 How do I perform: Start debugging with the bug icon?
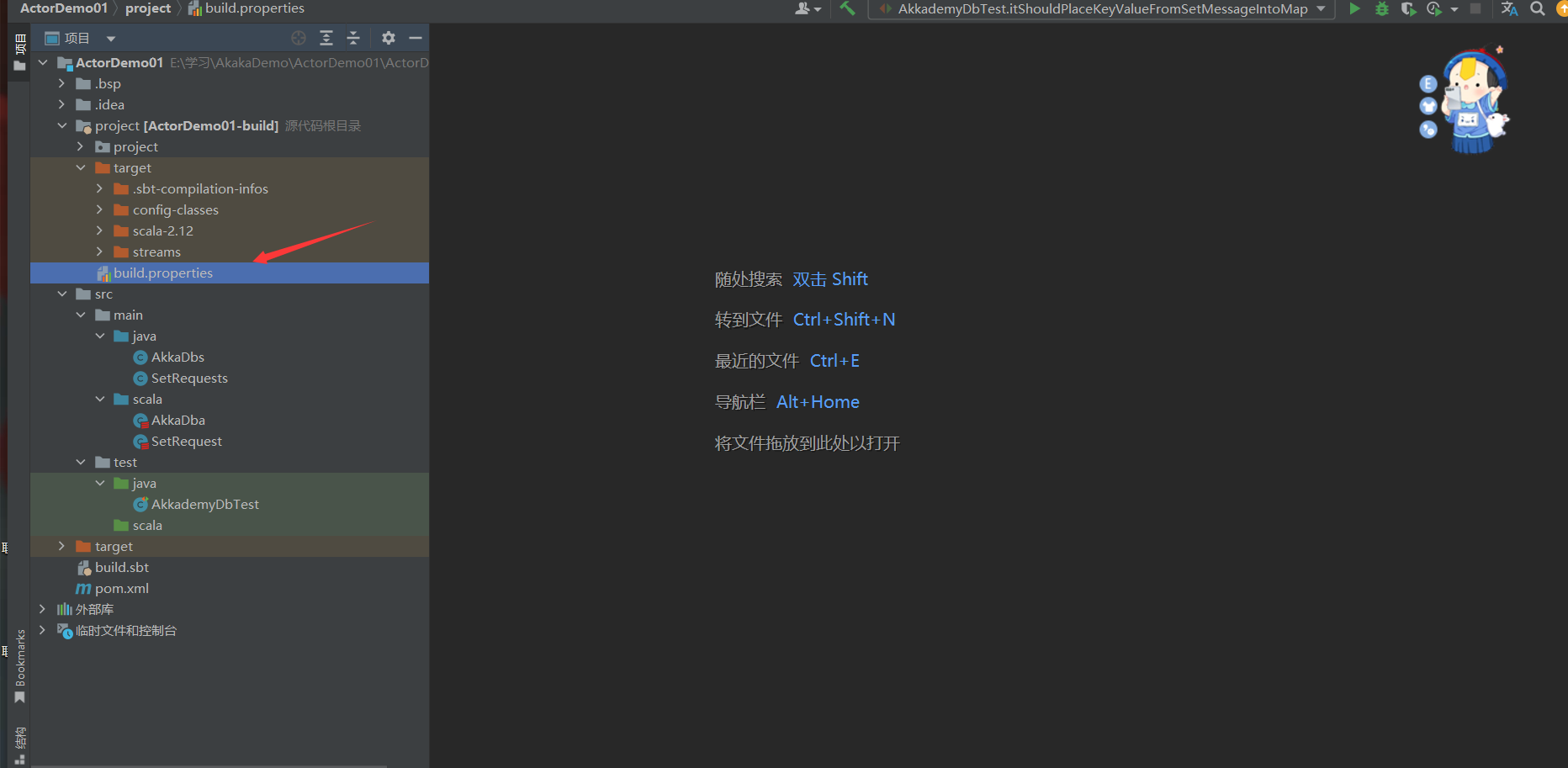[1381, 8]
